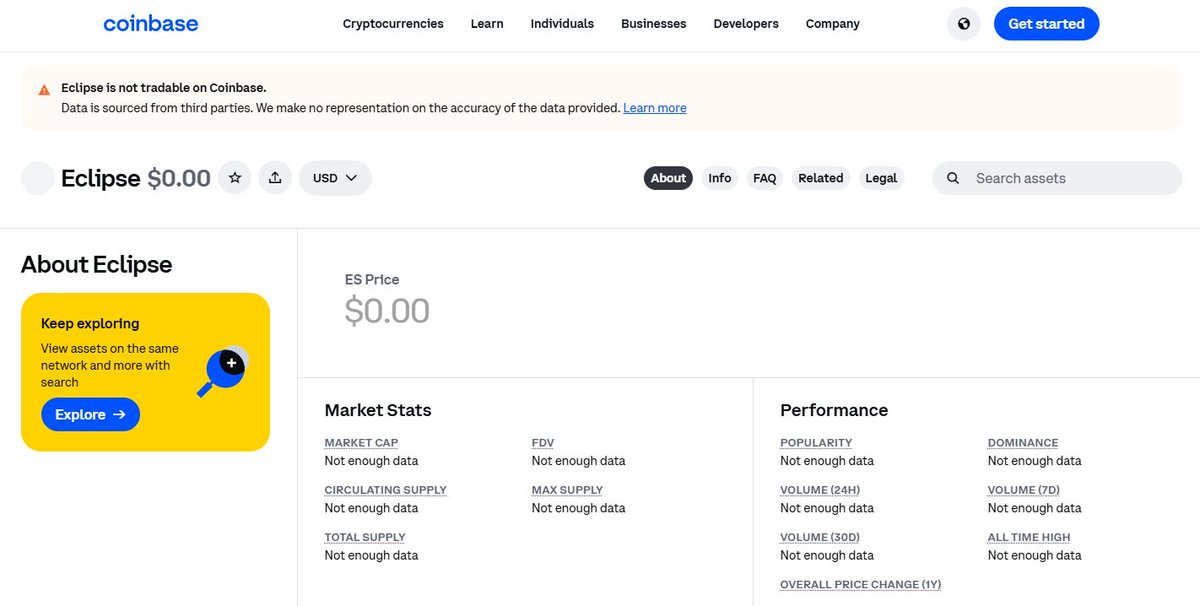Open the globe language selector
1200x606 pixels.
(x=964, y=24)
